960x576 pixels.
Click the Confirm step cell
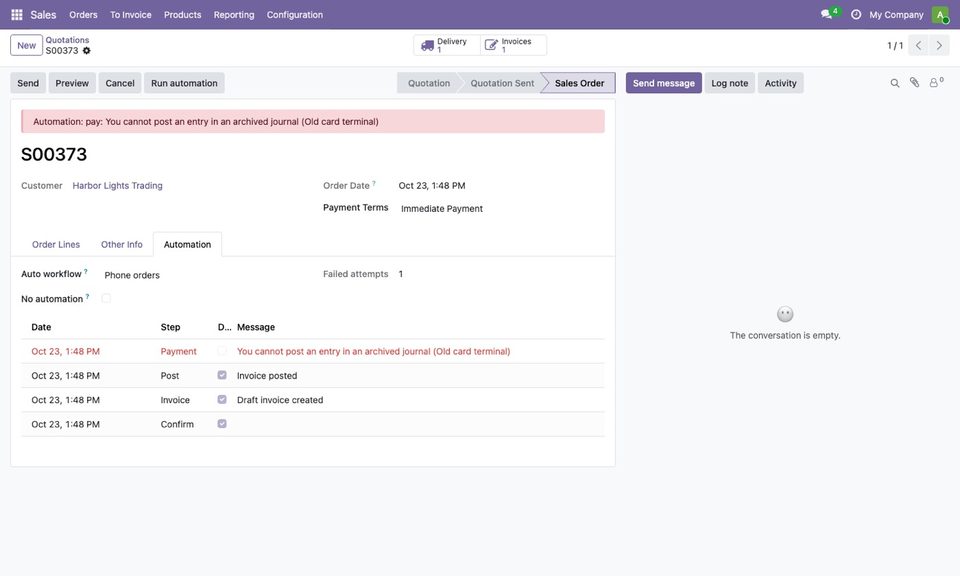click(x=177, y=424)
